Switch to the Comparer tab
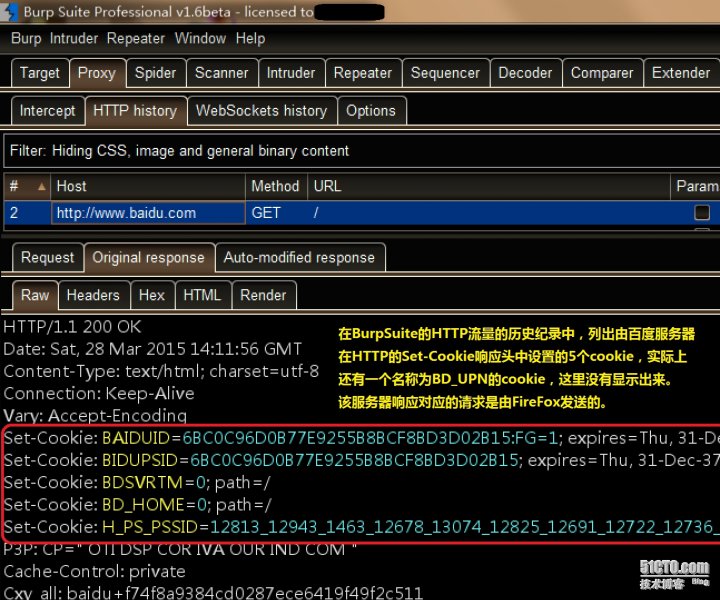Screen dimensions: 720x600 click(x=602, y=73)
